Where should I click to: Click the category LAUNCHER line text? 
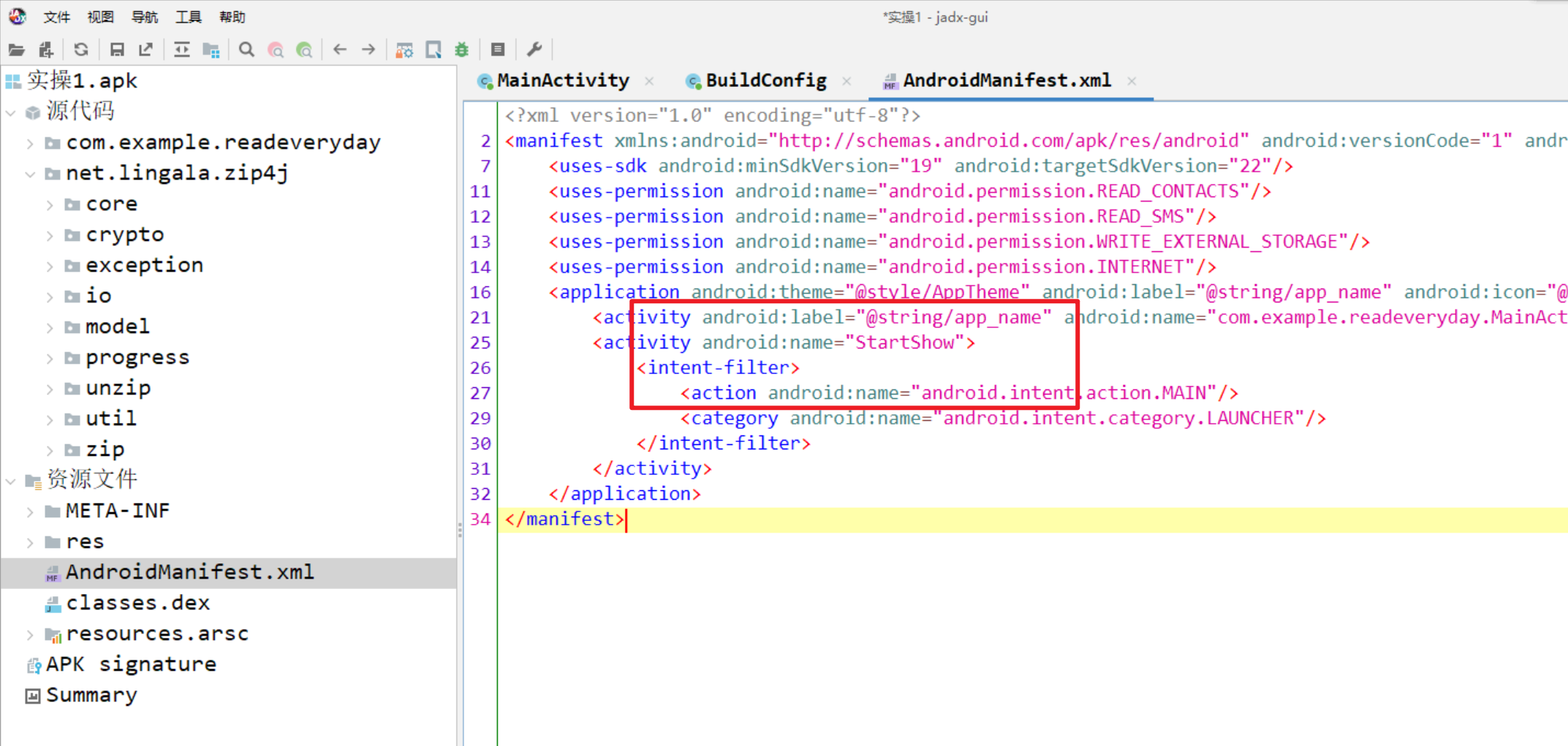[x=1003, y=419]
